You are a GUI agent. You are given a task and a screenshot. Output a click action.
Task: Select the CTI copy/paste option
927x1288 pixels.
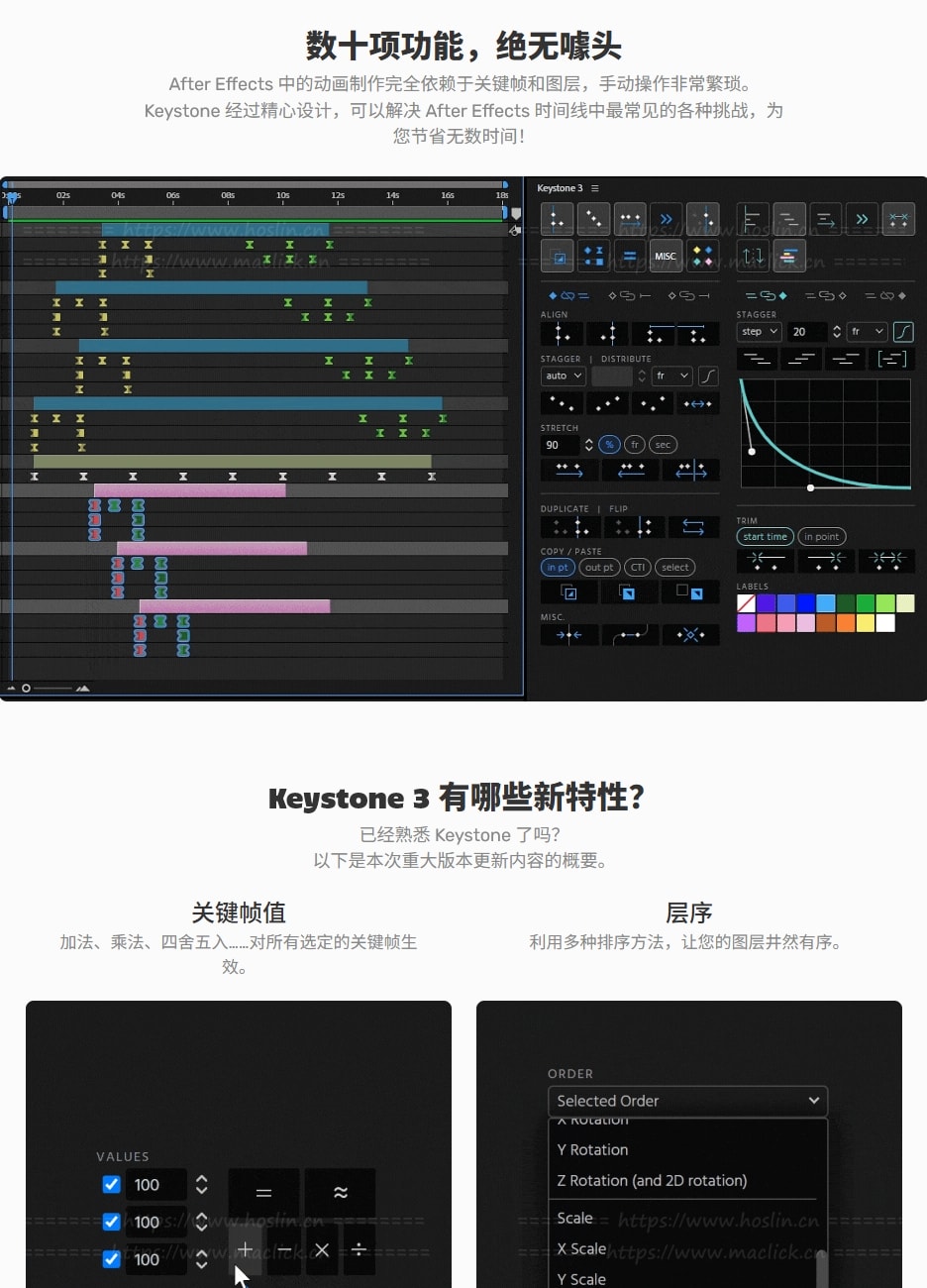(638, 567)
